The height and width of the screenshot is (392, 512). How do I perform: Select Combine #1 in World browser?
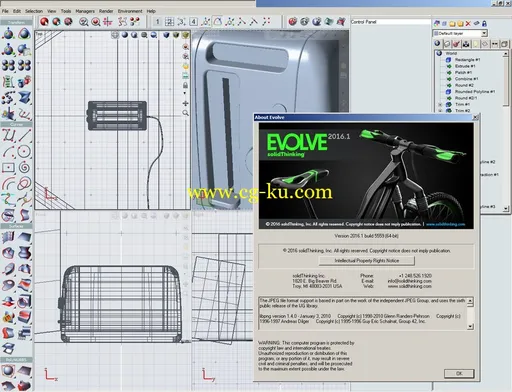point(466,79)
